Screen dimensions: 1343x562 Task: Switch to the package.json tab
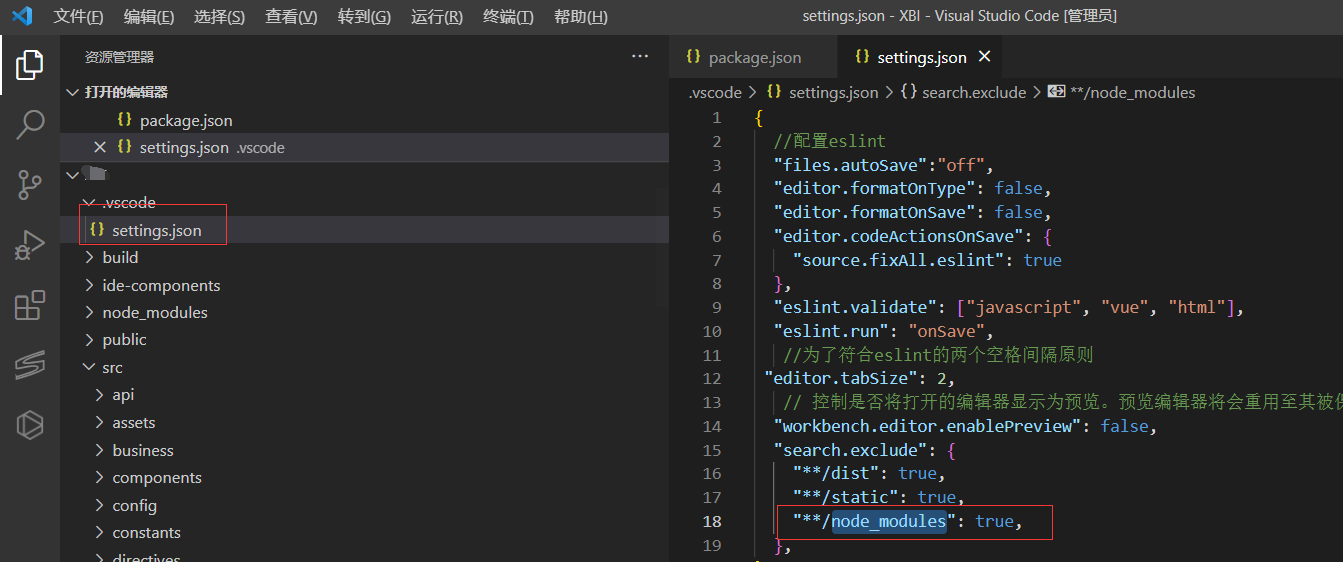754,57
